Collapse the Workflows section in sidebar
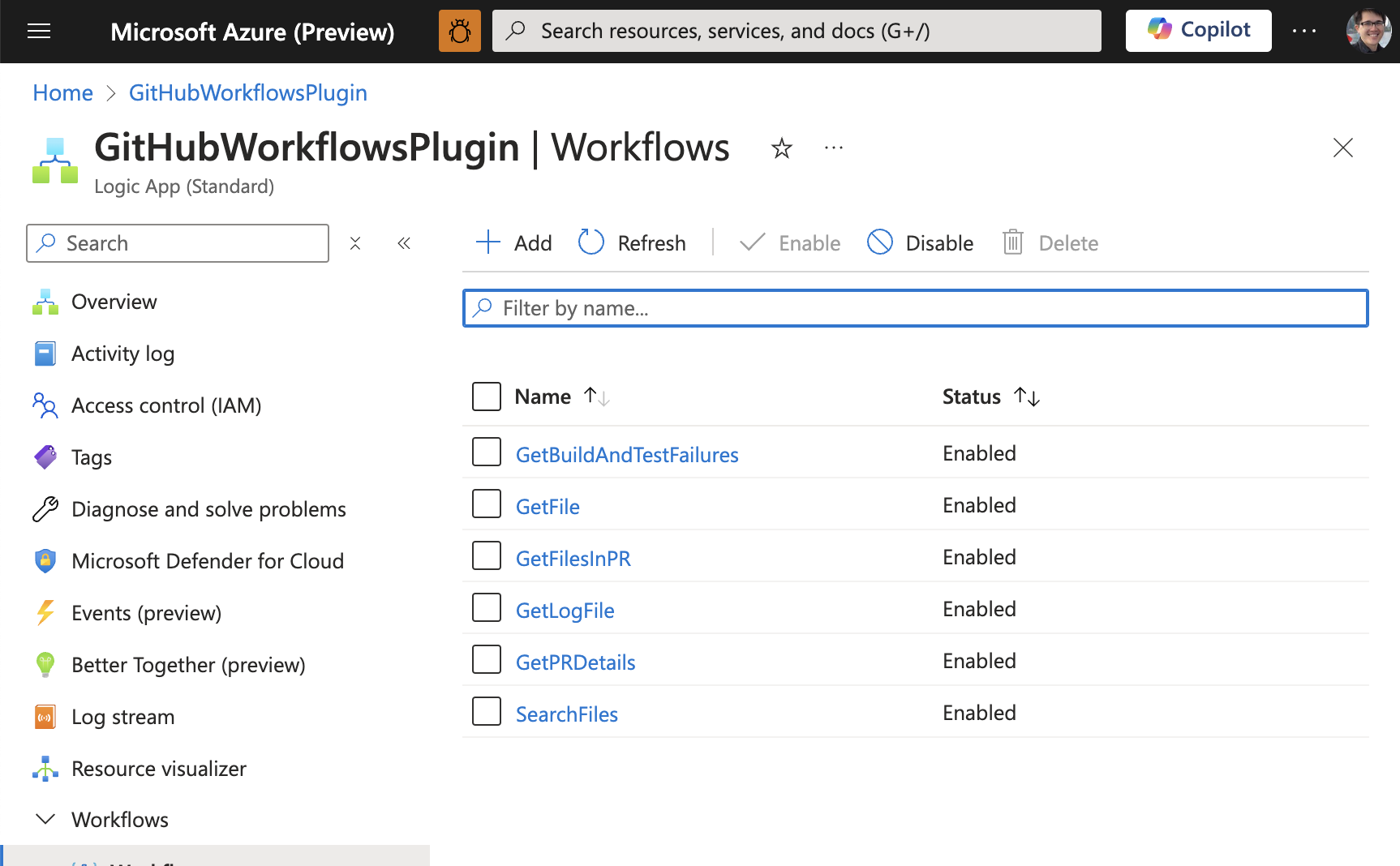Image resolution: width=1400 pixels, height=866 pixels. (46, 819)
